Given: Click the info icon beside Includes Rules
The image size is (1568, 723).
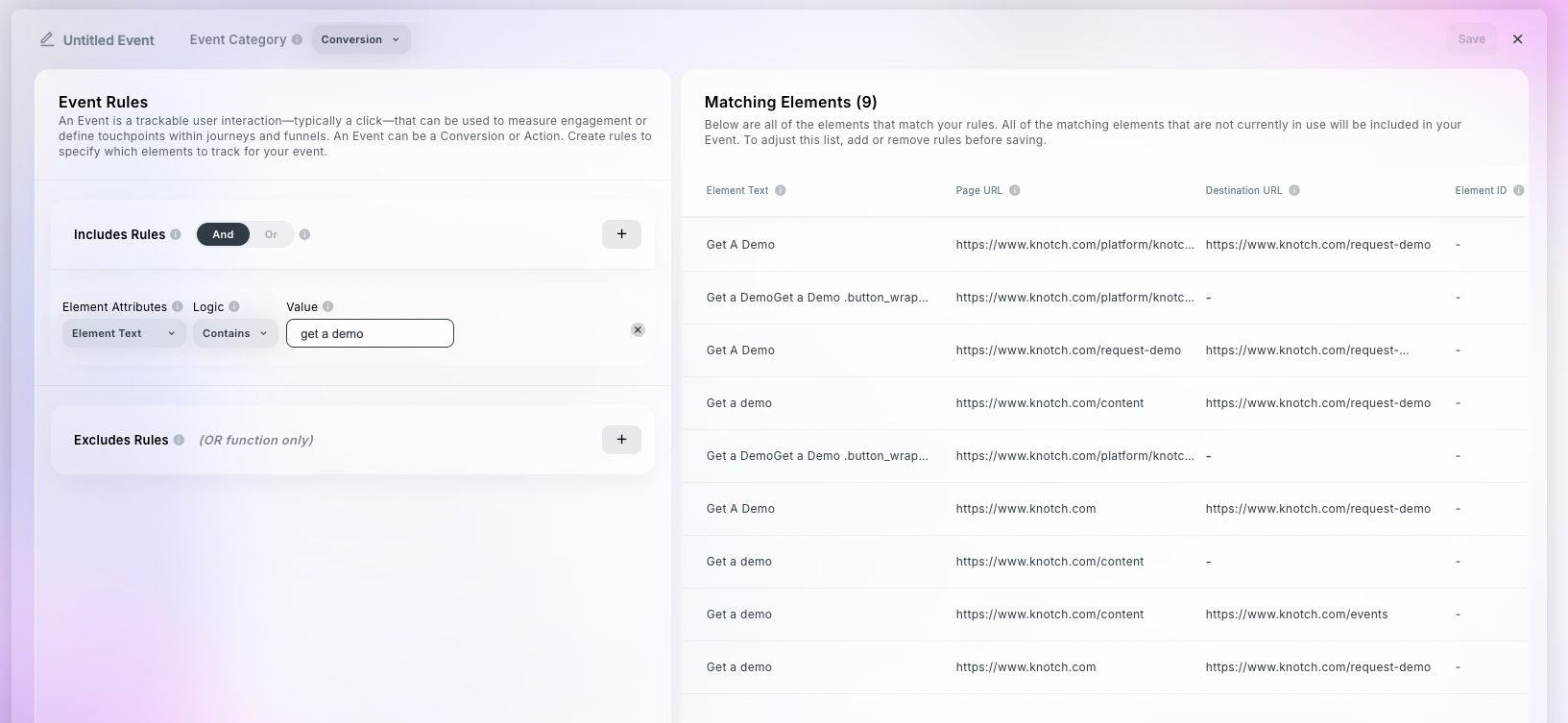Looking at the screenshot, I should 176,234.
